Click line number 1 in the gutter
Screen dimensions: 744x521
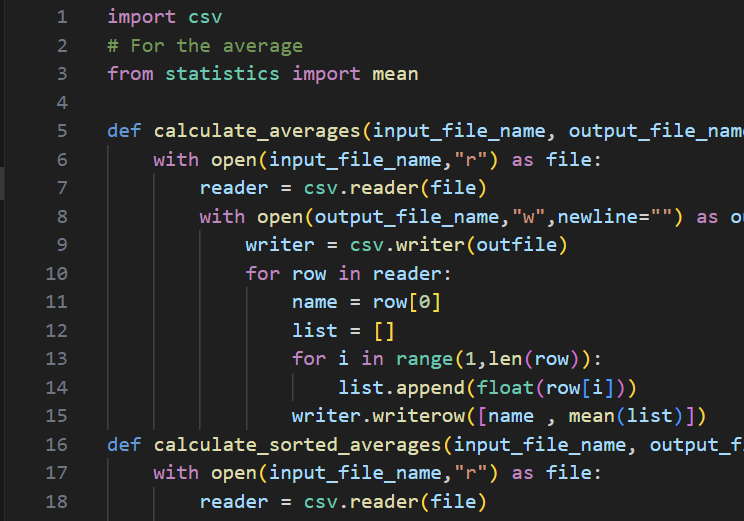tap(62, 18)
